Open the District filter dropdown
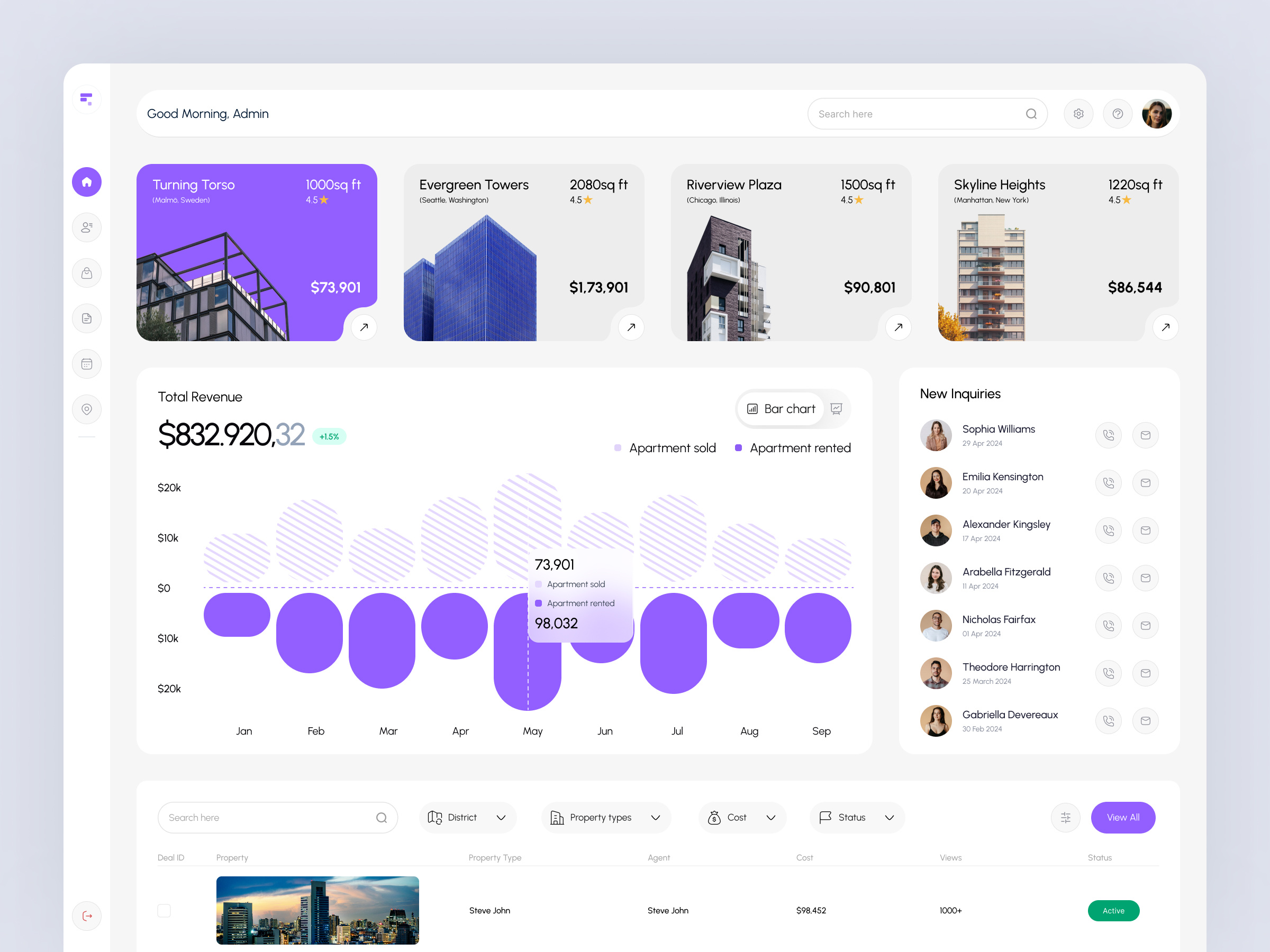1270x952 pixels. click(467, 817)
